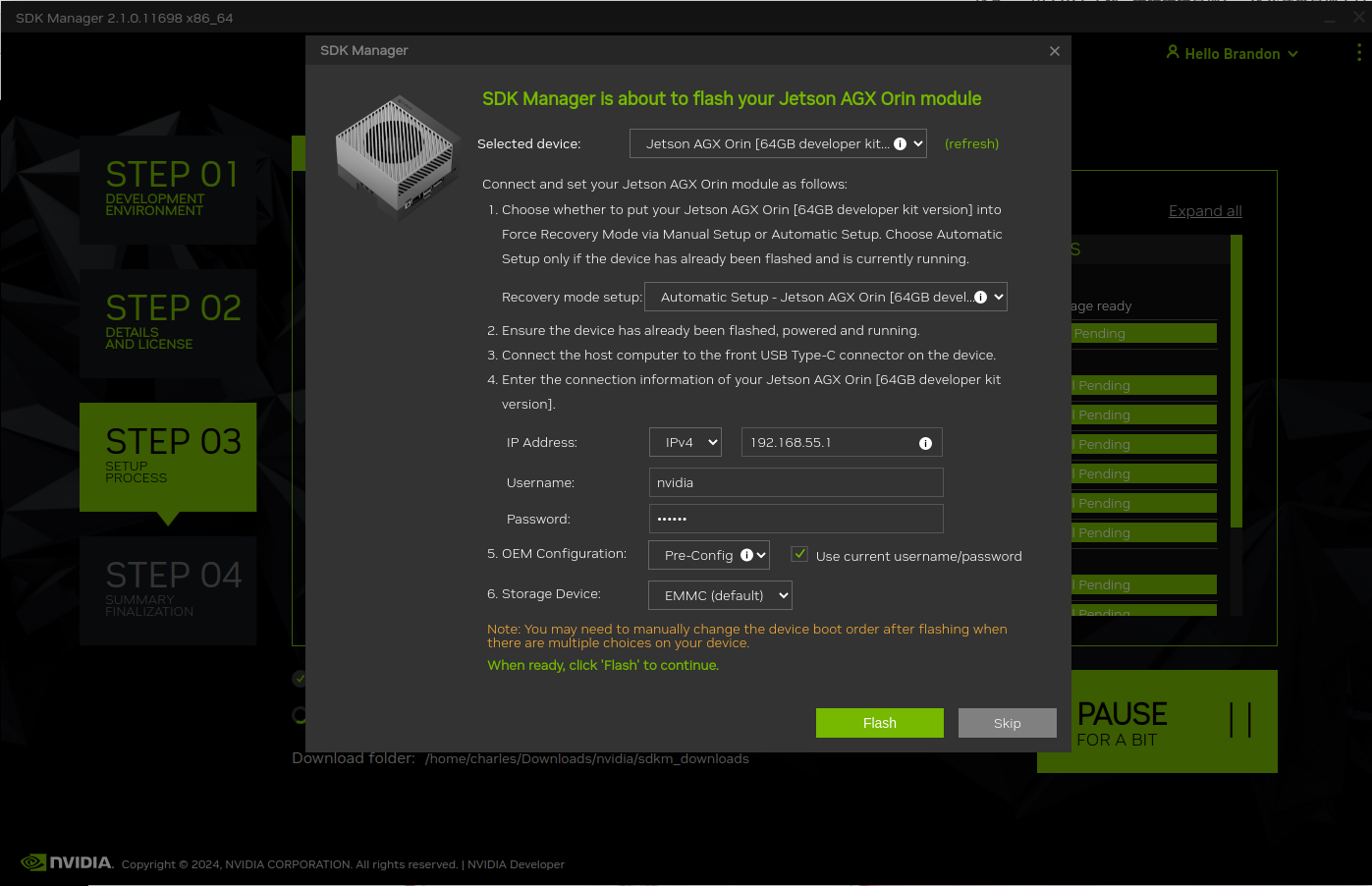Go to Step 04 Summary Finalization
The image size is (1372, 886).
pos(168,590)
